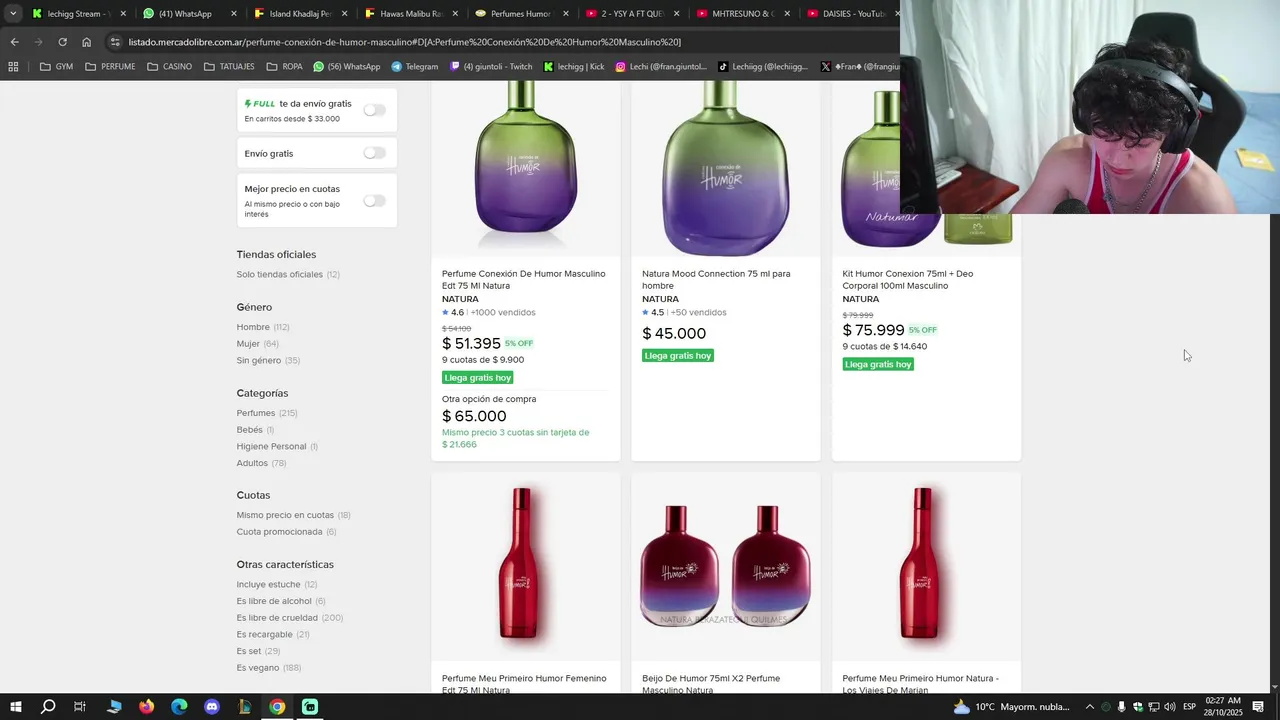
Task: Focus the MercadoLibre URL address bar
Action: pyautogui.click(x=500, y=42)
